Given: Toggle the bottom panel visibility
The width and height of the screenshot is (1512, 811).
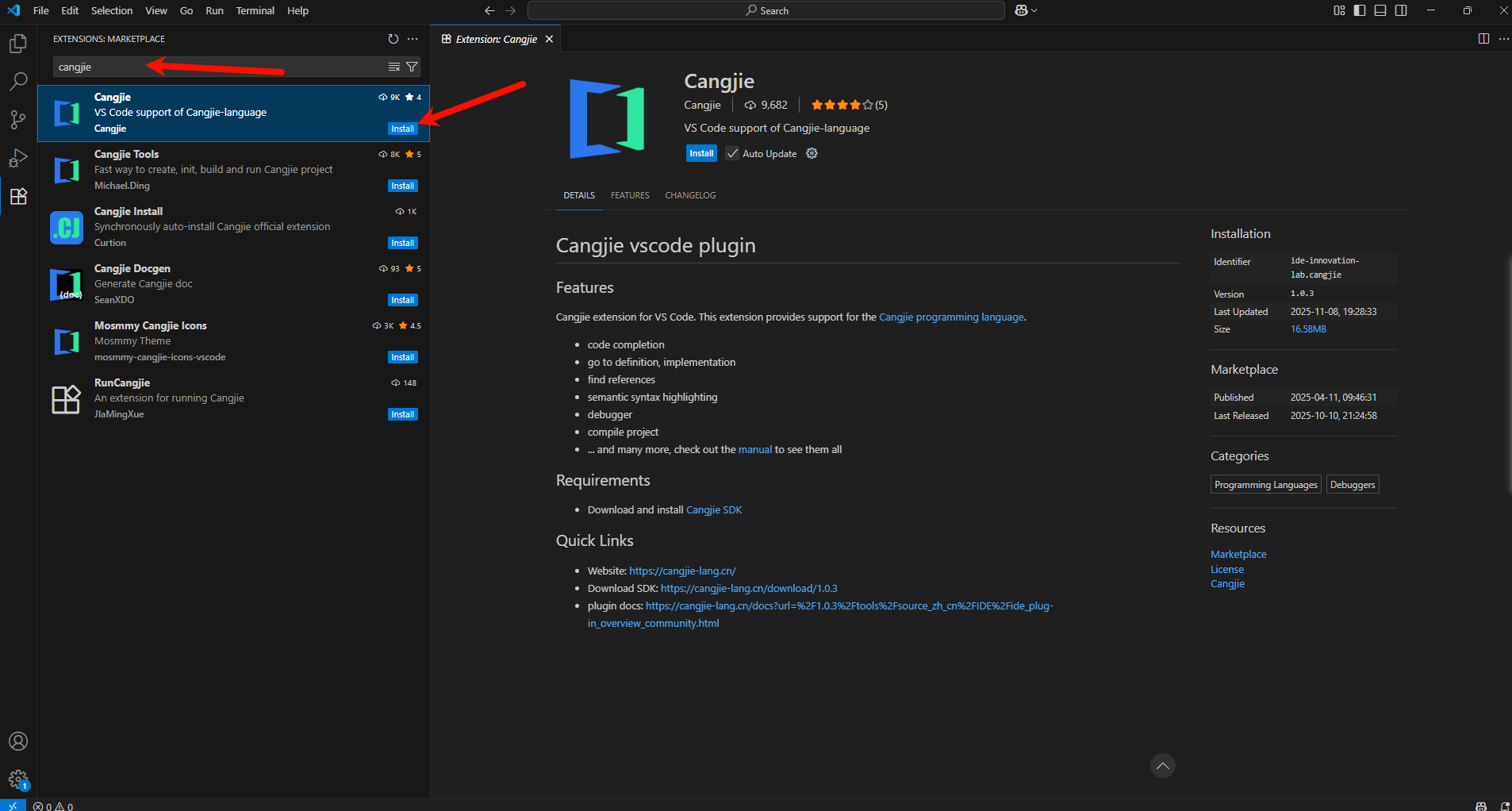Looking at the screenshot, I should pyautogui.click(x=1380, y=10).
